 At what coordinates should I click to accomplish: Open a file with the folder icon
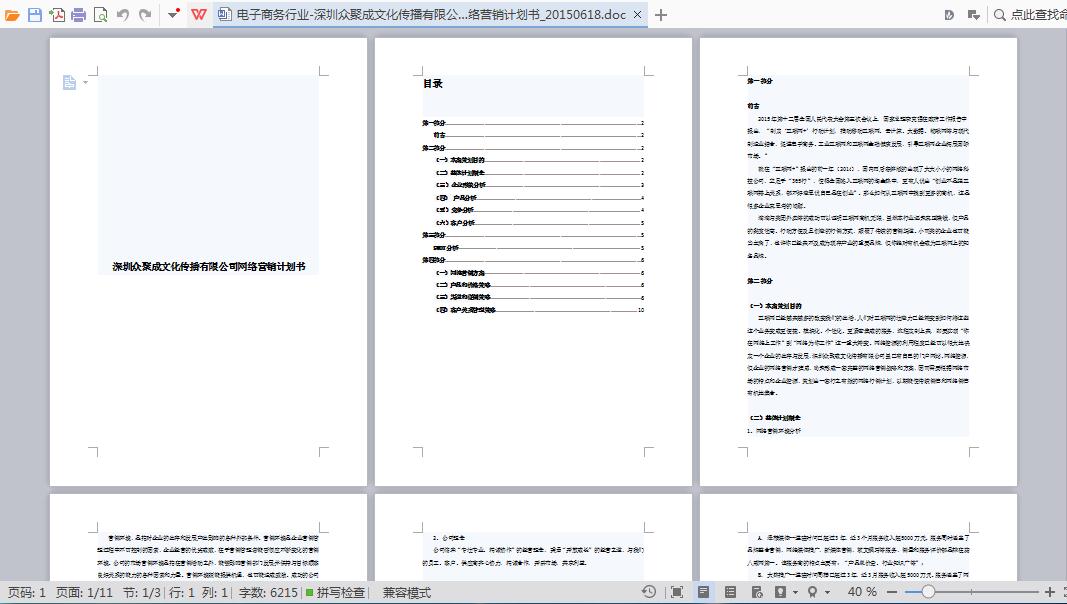click(12, 14)
